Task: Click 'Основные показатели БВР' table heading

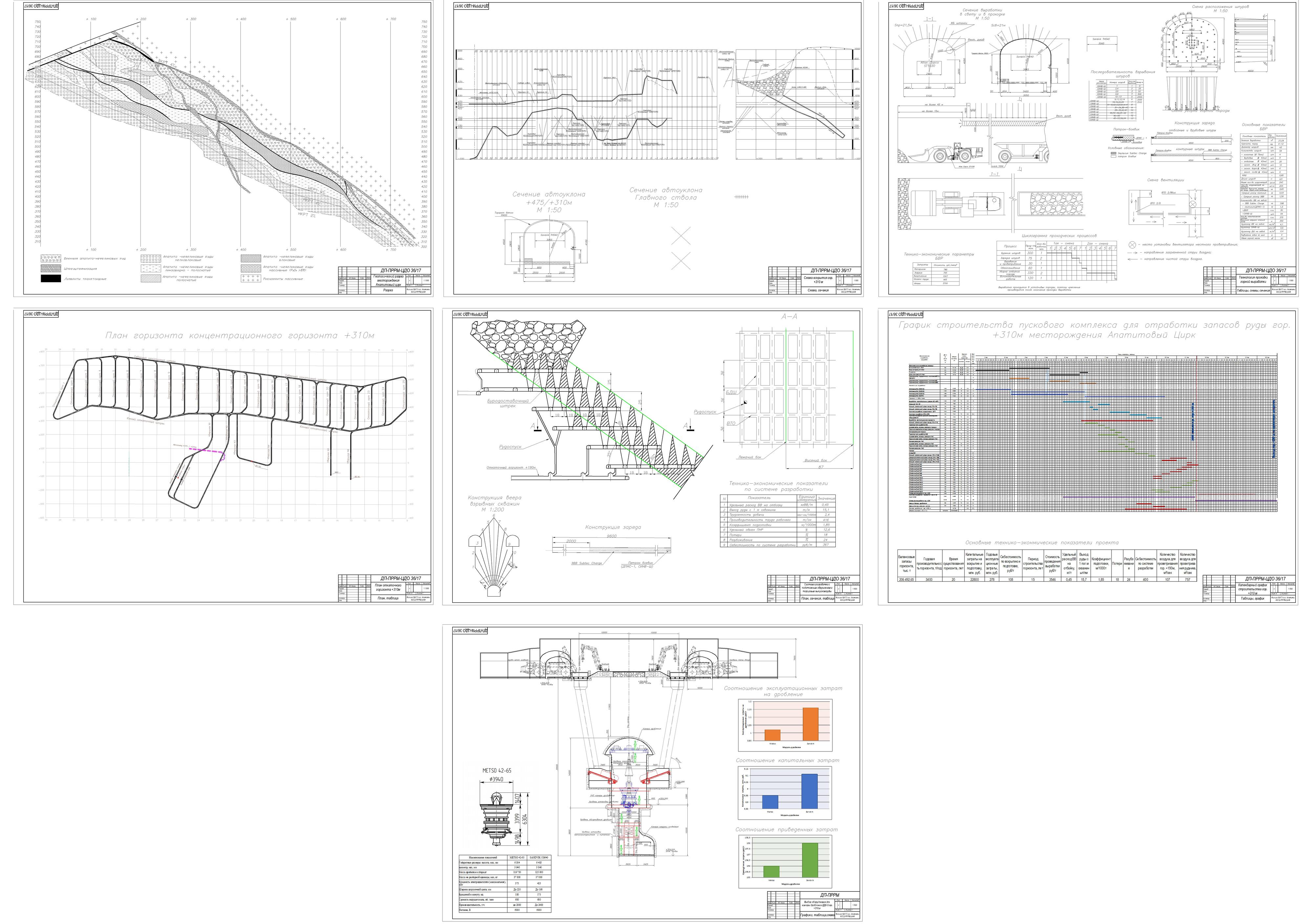Action: click(1263, 127)
